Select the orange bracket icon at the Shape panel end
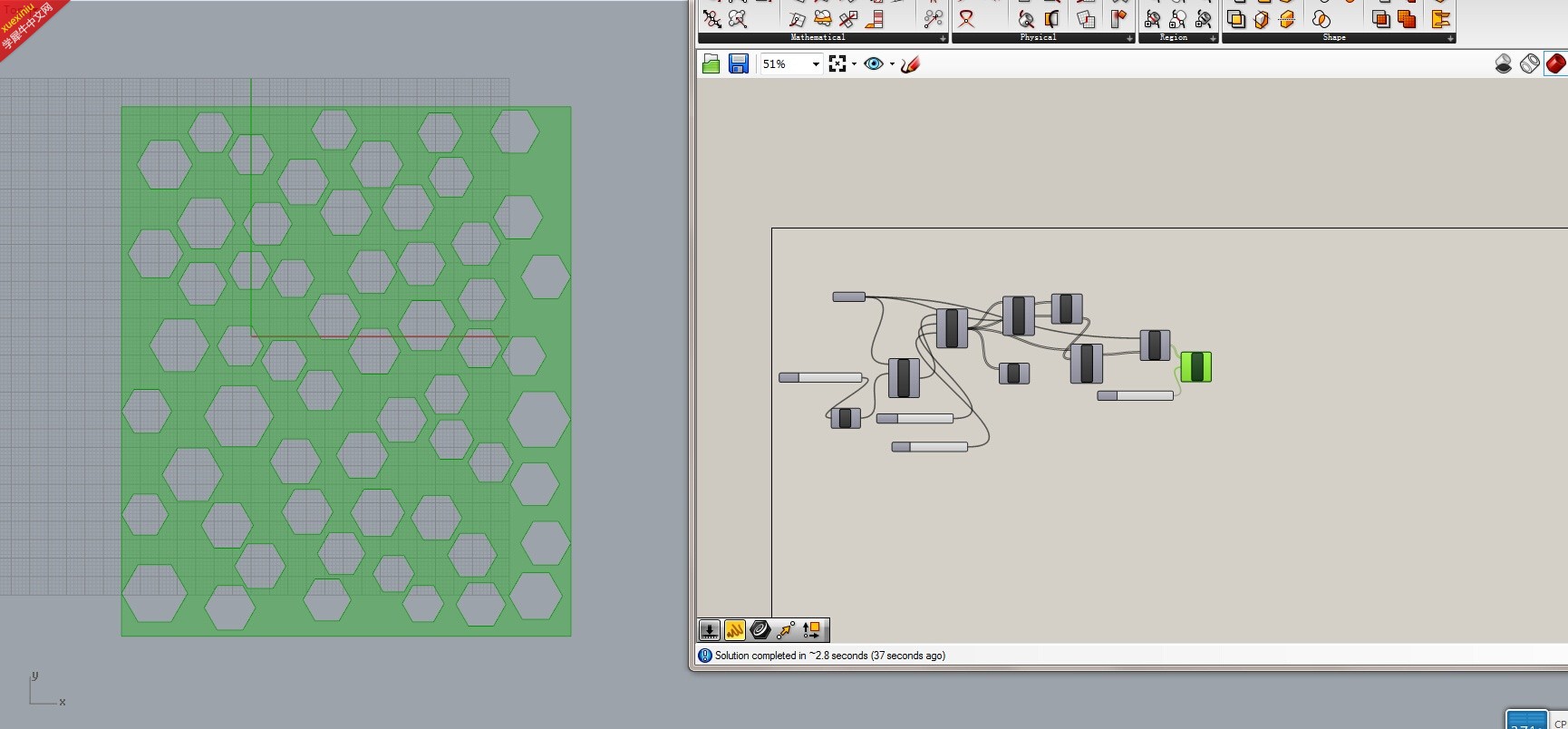This screenshot has height=729, width=1568. coord(1440,19)
